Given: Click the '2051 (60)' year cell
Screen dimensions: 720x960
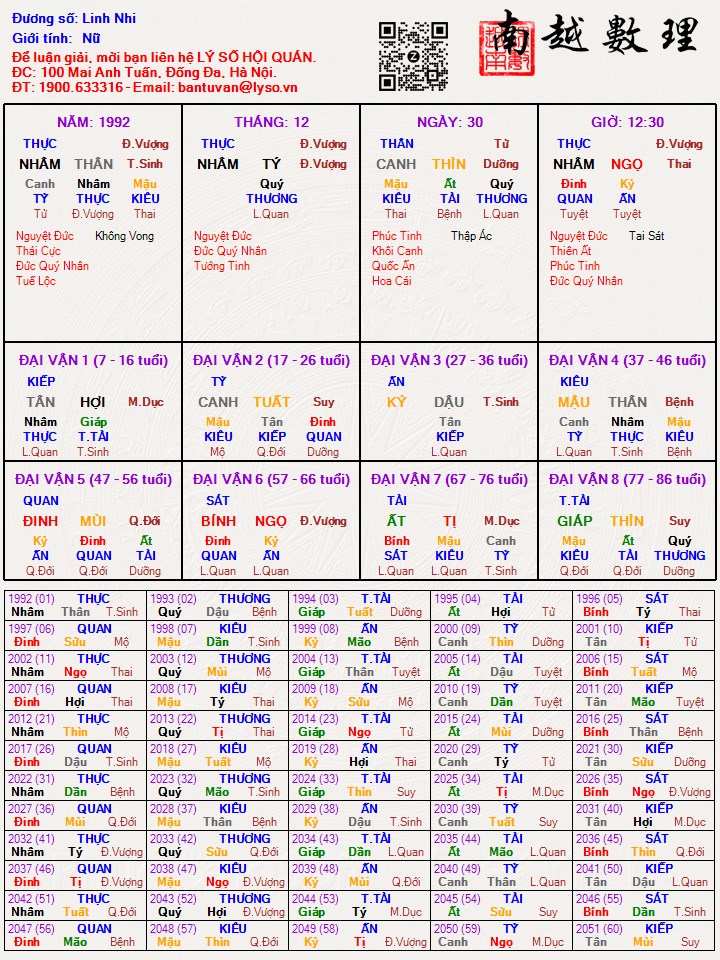Looking at the screenshot, I should (643, 936).
